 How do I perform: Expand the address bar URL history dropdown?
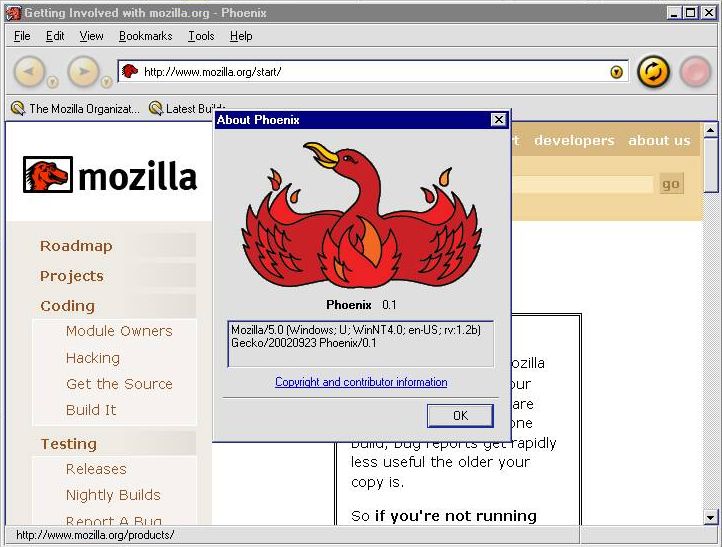click(x=616, y=72)
